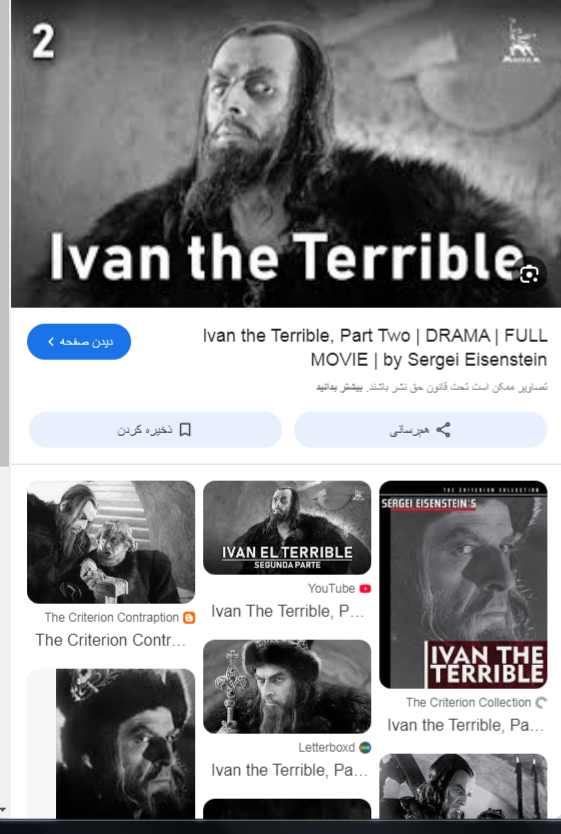Click the Blogger icon beside Criterion Contraption

click(x=189, y=618)
